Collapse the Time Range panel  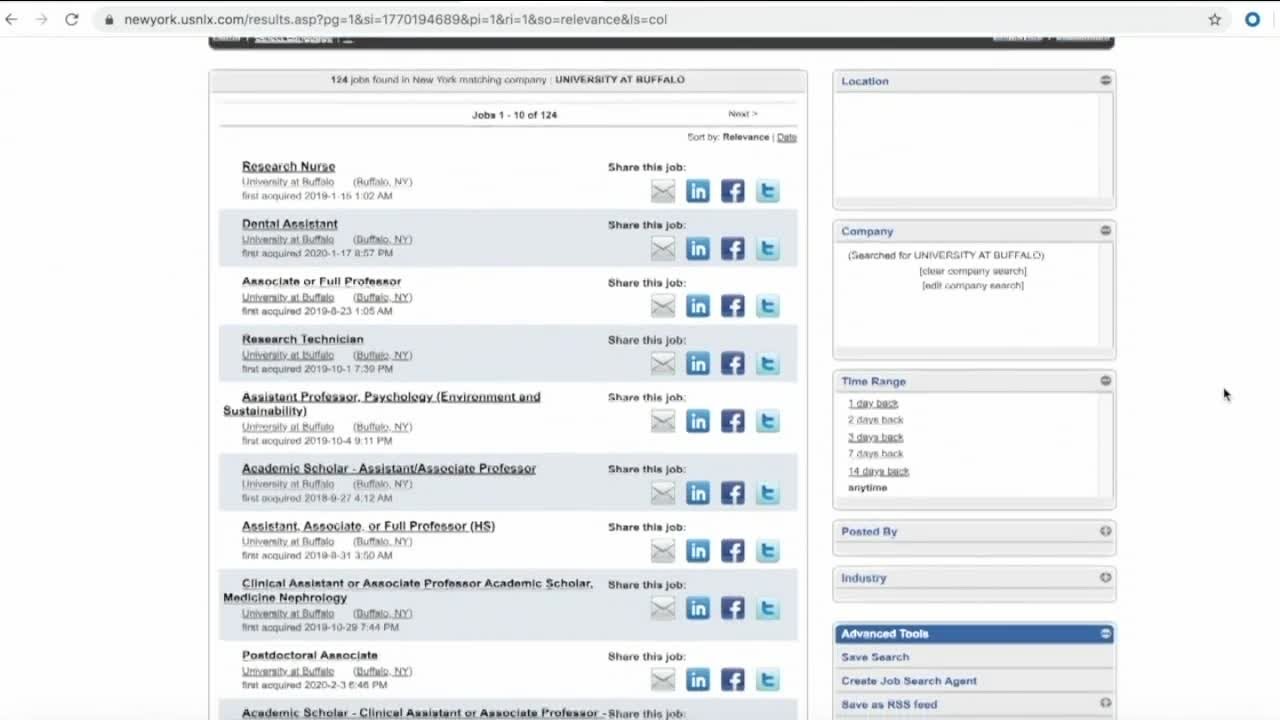(1105, 380)
